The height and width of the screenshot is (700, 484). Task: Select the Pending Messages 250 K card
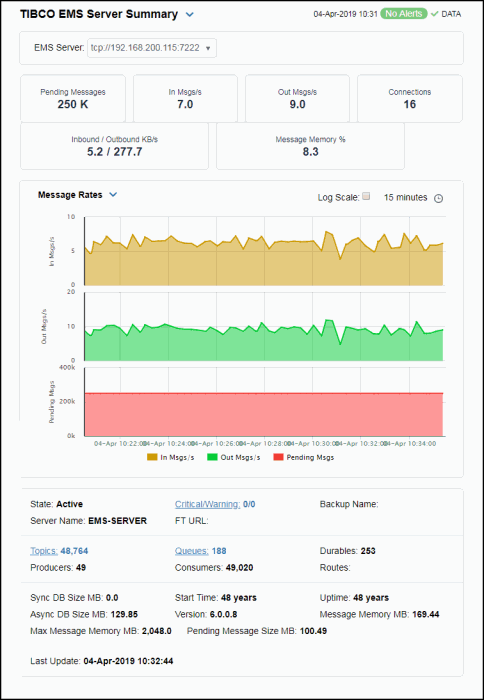[x=73, y=98]
